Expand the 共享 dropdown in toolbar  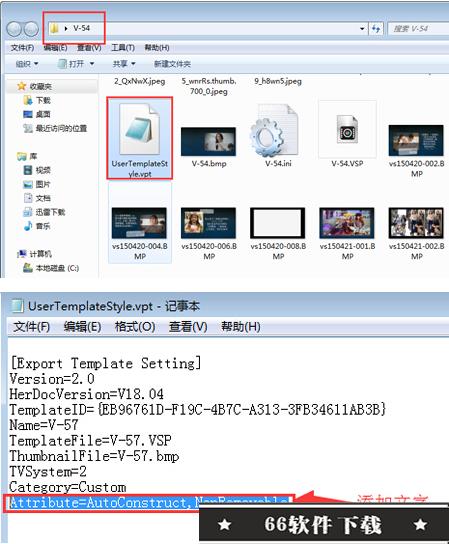click(x=124, y=64)
